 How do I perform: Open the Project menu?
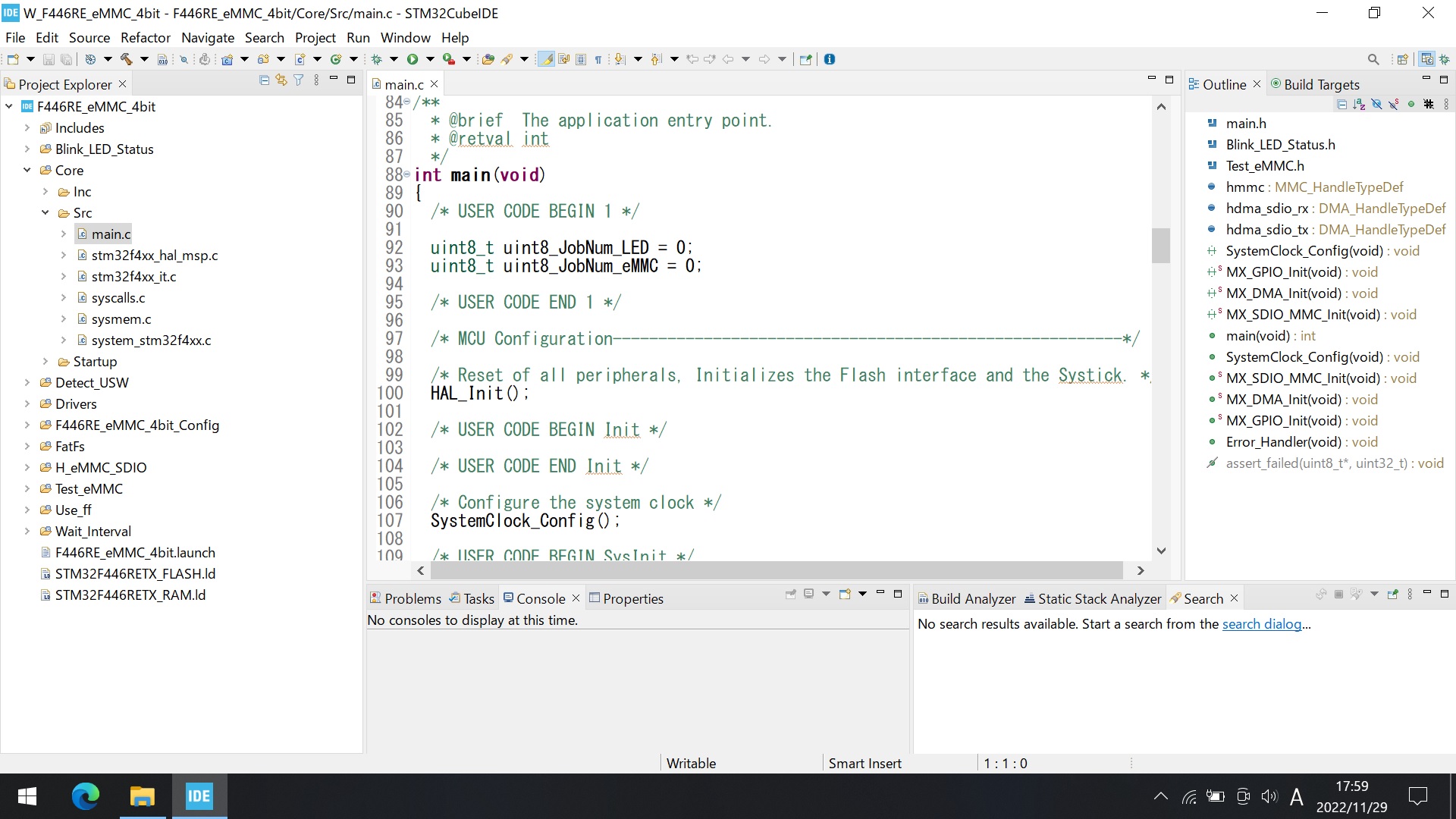point(315,37)
